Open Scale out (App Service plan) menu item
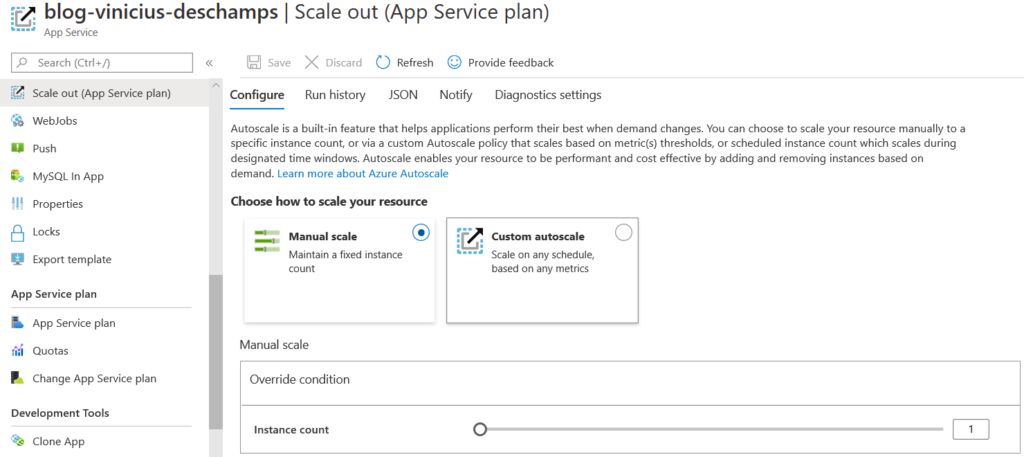Viewport: 1024px width, 457px height. pos(104,93)
